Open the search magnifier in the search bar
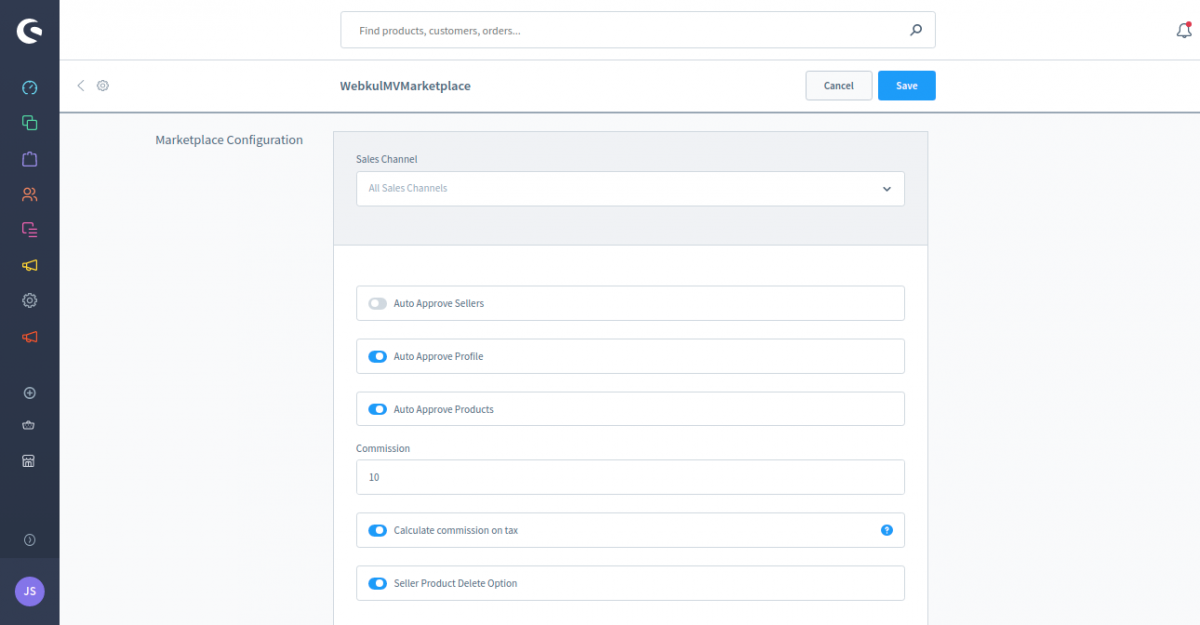1200x625 pixels. coord(915,30)
